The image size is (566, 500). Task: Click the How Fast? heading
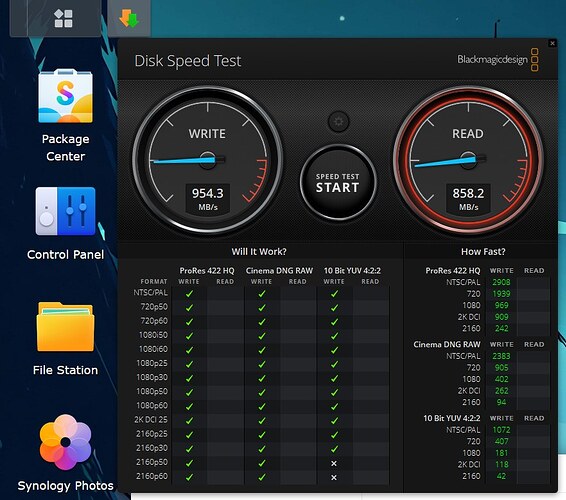483,252
